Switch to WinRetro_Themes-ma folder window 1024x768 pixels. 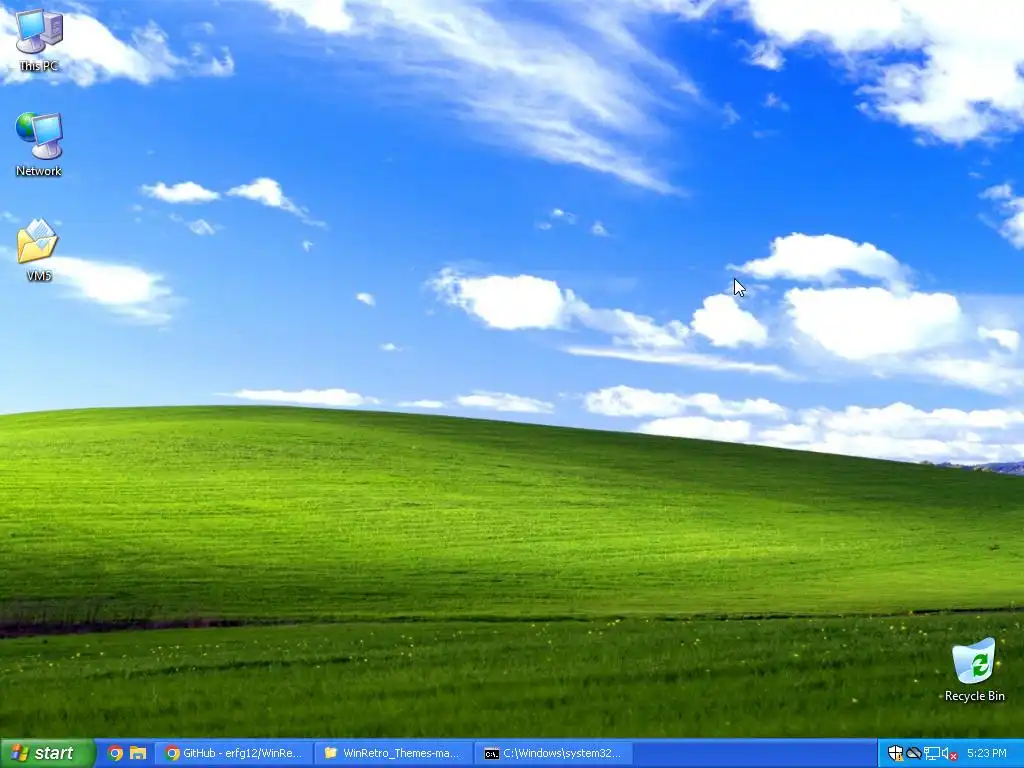pyautogui.click(x=394, y=754)
